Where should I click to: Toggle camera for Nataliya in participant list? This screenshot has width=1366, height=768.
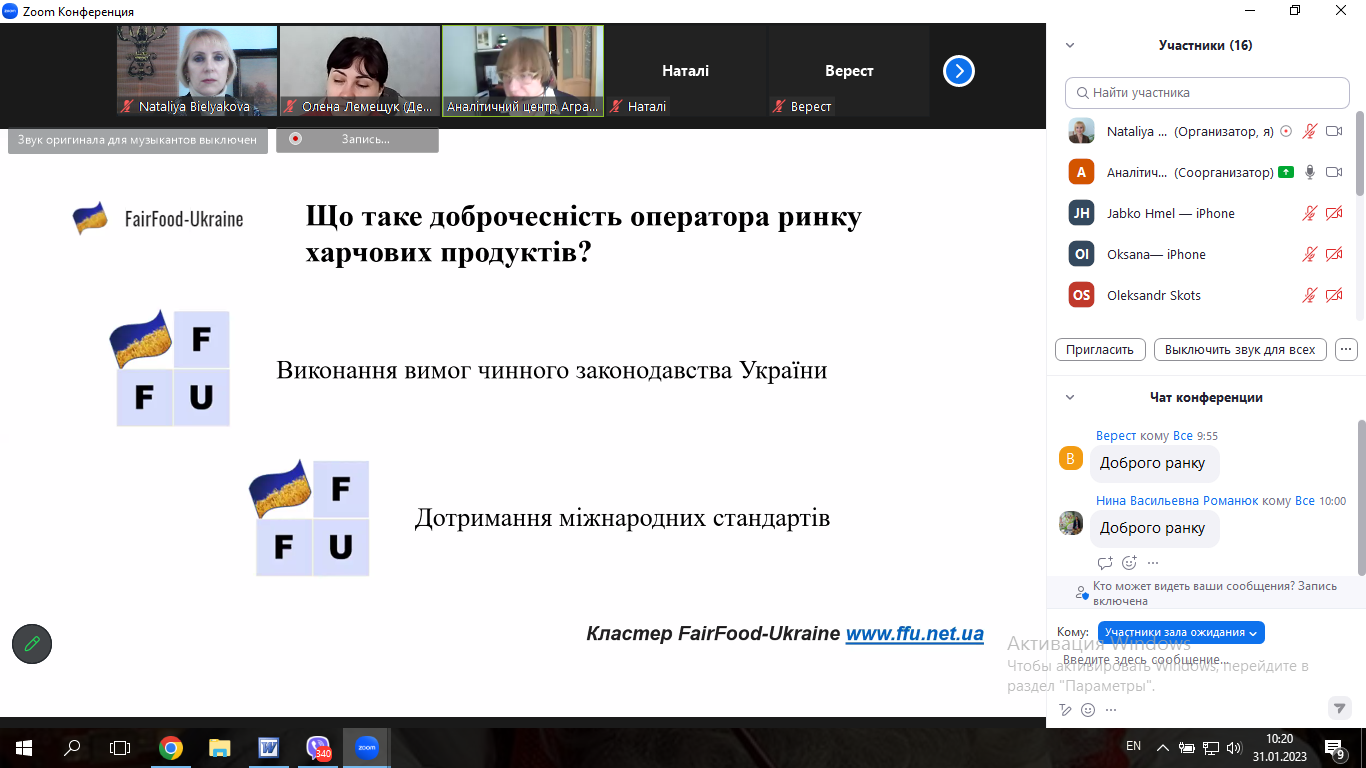[1334, 131]
